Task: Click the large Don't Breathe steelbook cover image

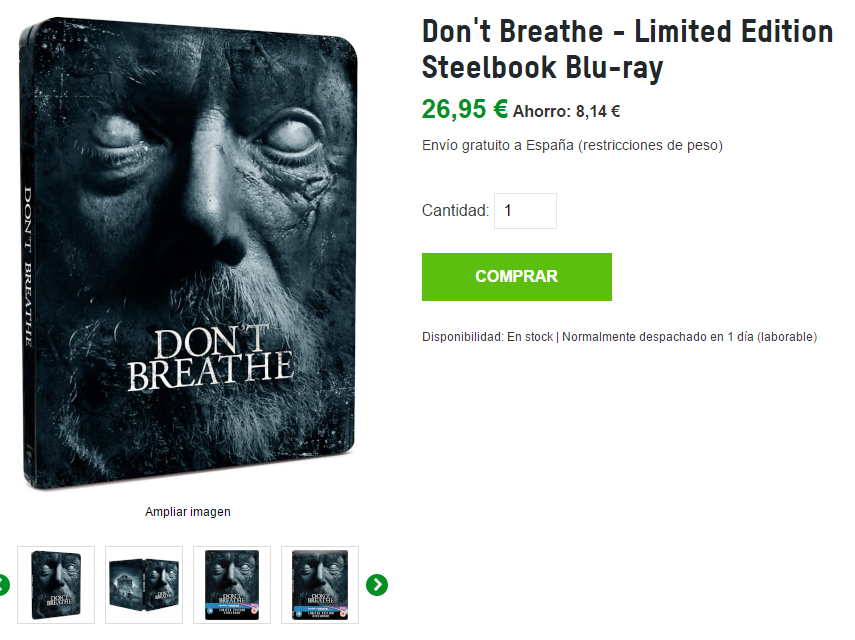Action: click(188, 253)
